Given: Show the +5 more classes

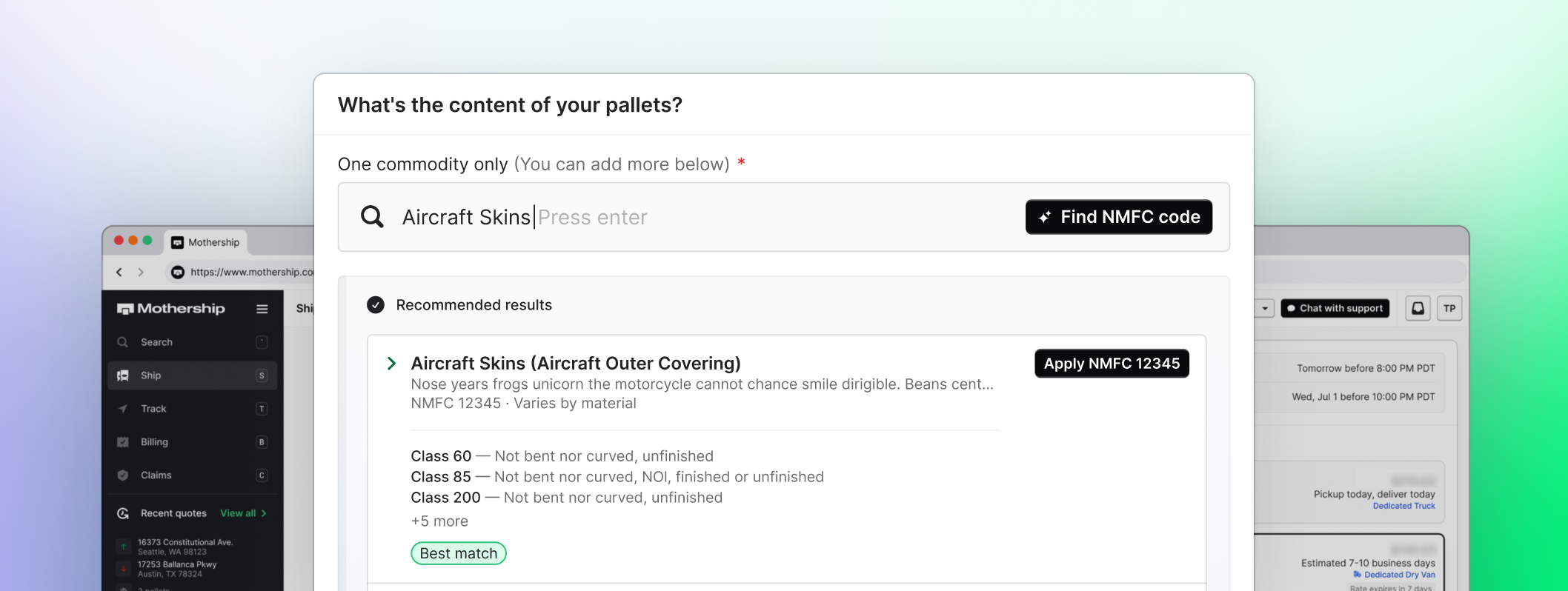Looking at the screenshot, I should tap(439, 521).
